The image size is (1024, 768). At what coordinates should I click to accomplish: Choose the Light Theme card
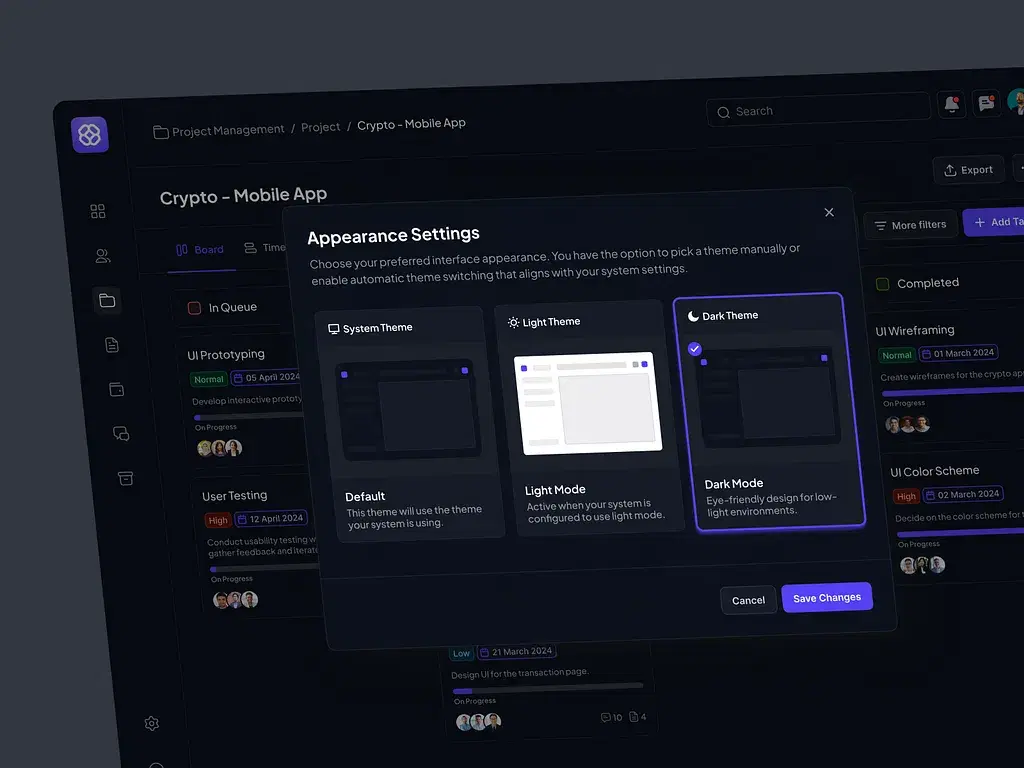tap(588, 418)
